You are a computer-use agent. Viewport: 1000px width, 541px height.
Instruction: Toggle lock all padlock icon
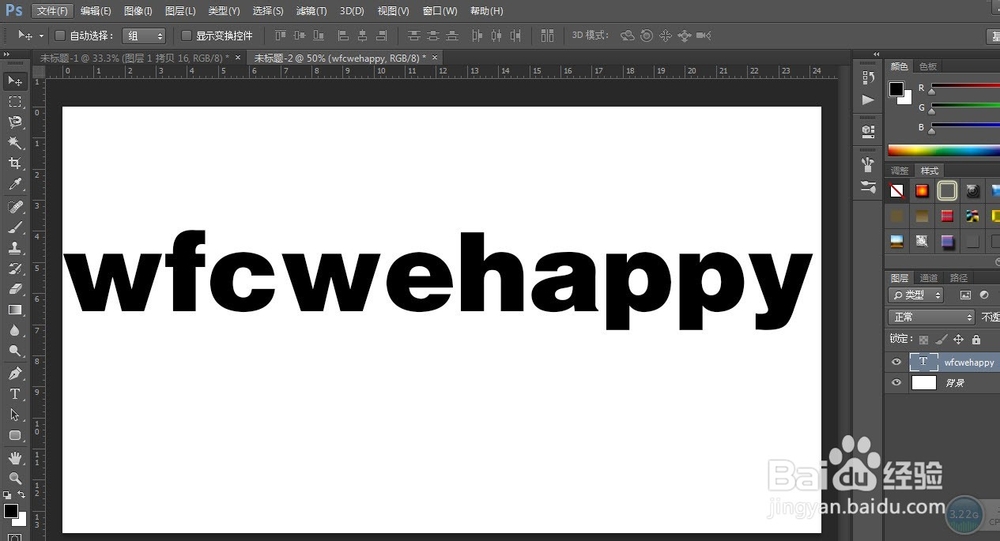pos(976,339)
